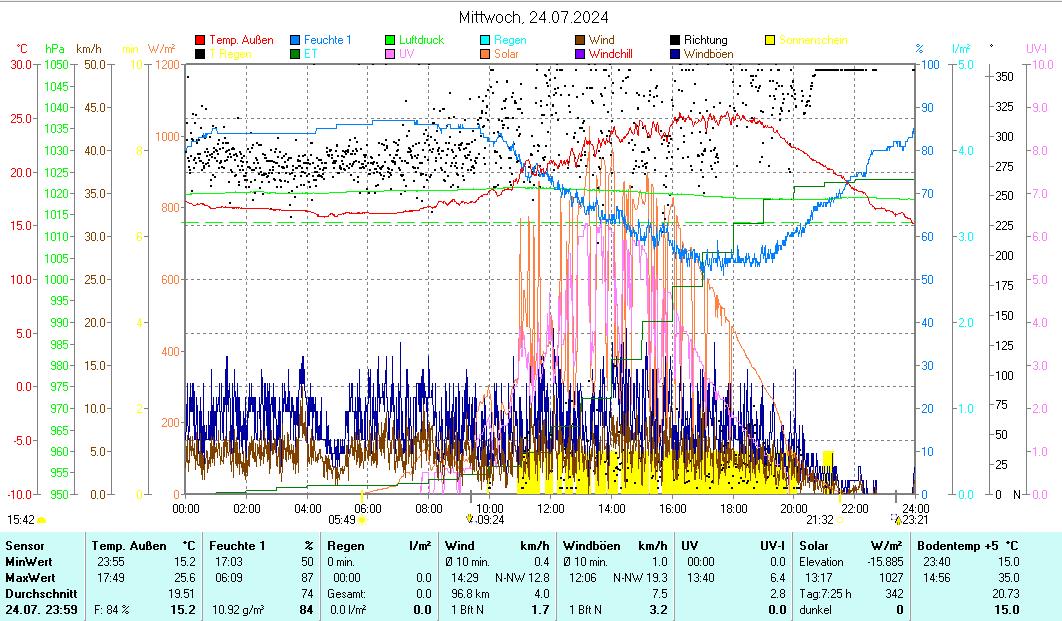Click the sunset icon next to 21:32
1062x621 pixels.
[840, 520]
